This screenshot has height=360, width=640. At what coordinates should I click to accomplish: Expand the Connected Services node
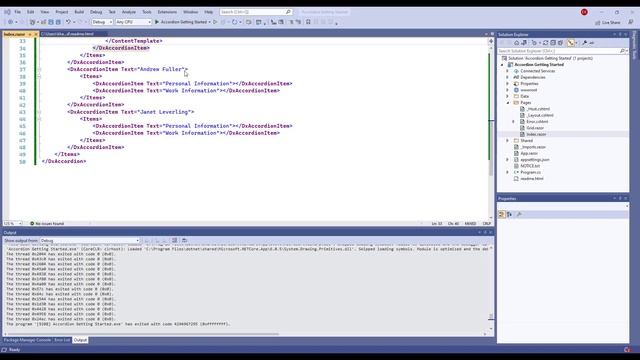click(x=508, y=71)
